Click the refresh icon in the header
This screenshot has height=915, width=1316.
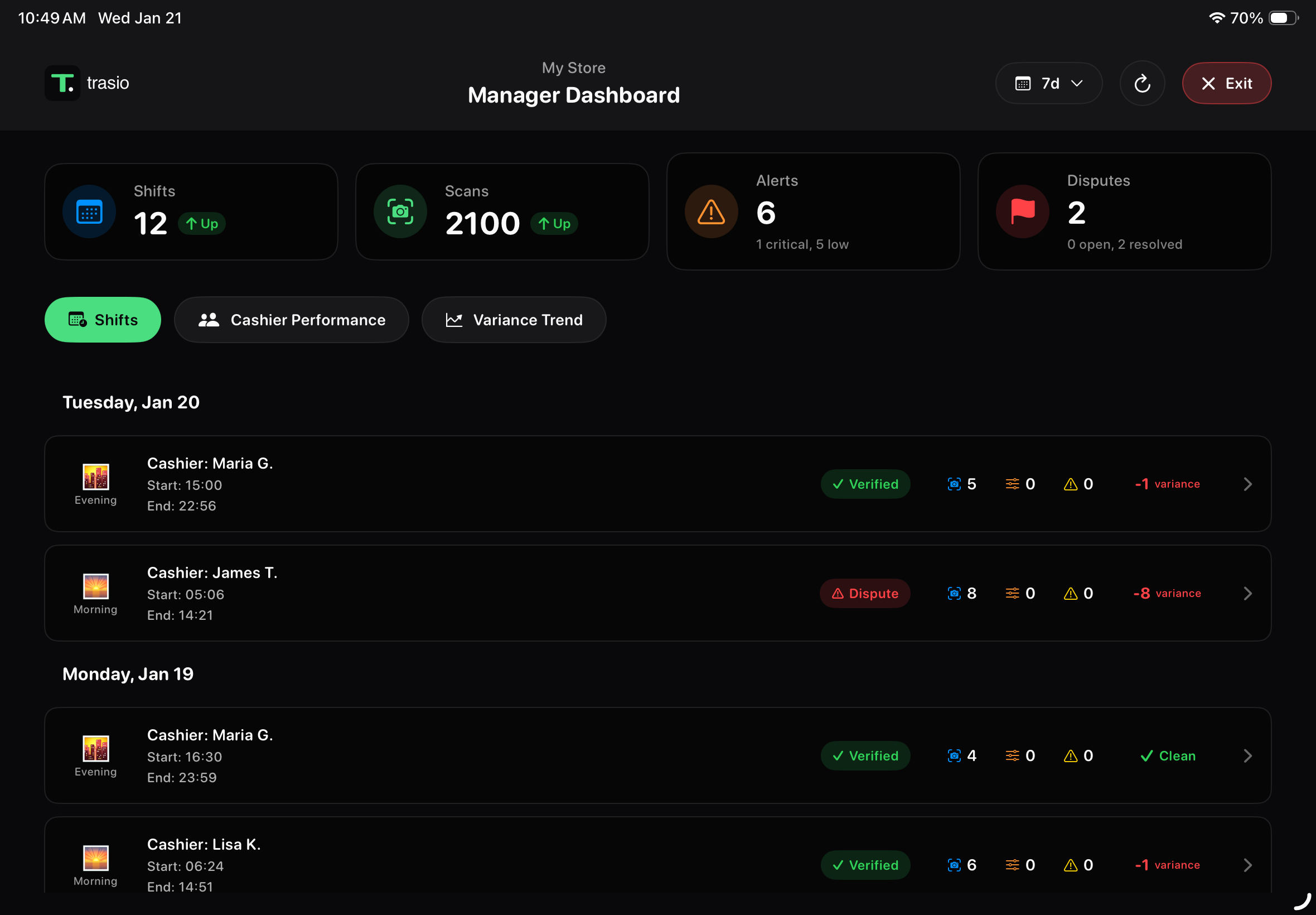[x=1142, y=83]
